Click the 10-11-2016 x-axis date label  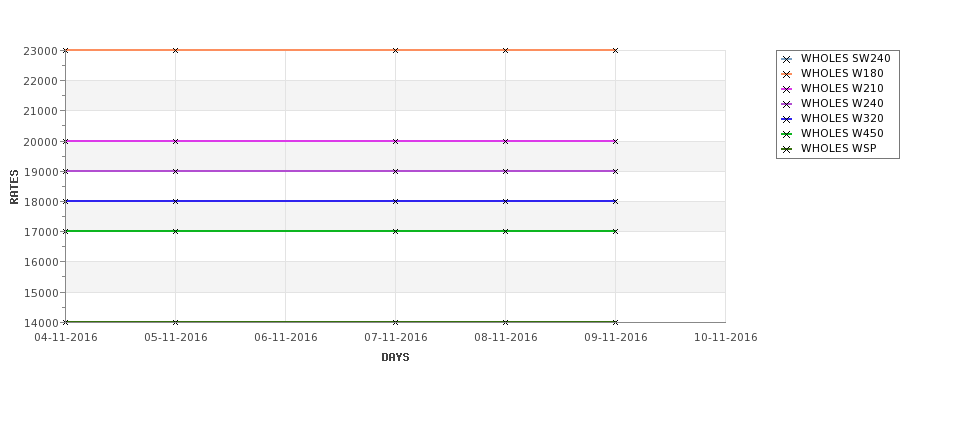tap(726, 338)
